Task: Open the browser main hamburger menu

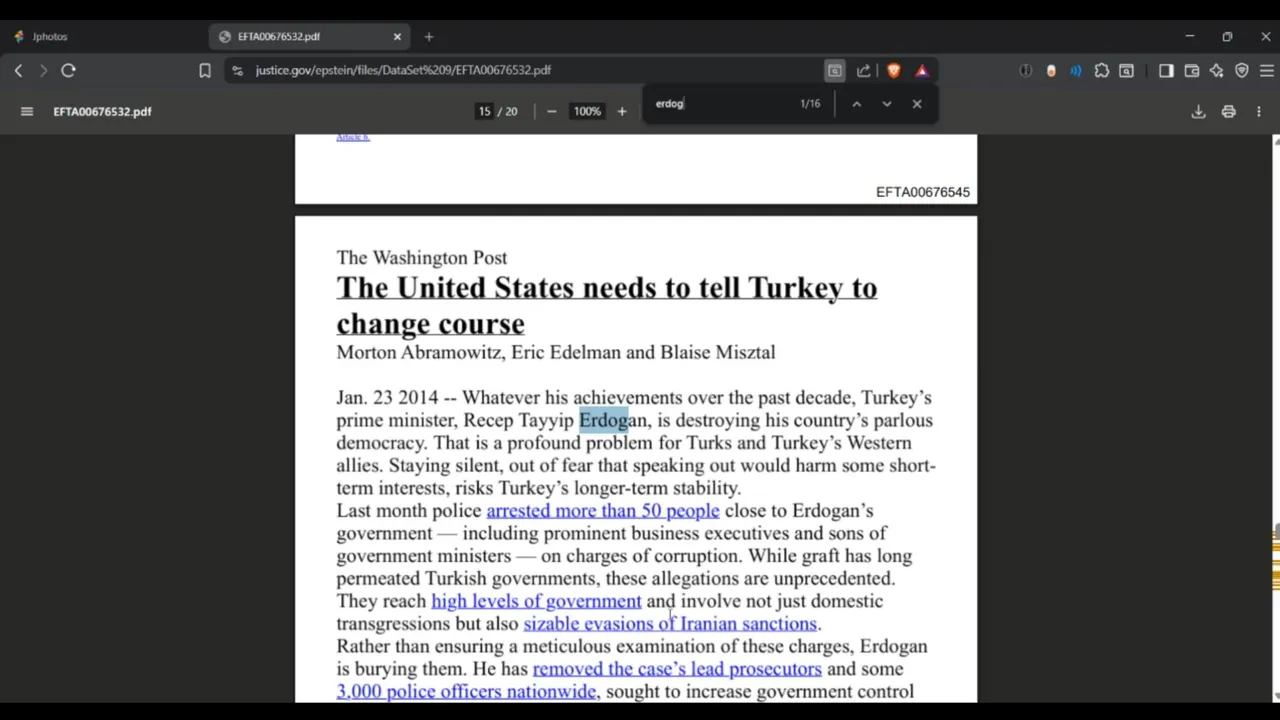Action: tap(1266, 70)
